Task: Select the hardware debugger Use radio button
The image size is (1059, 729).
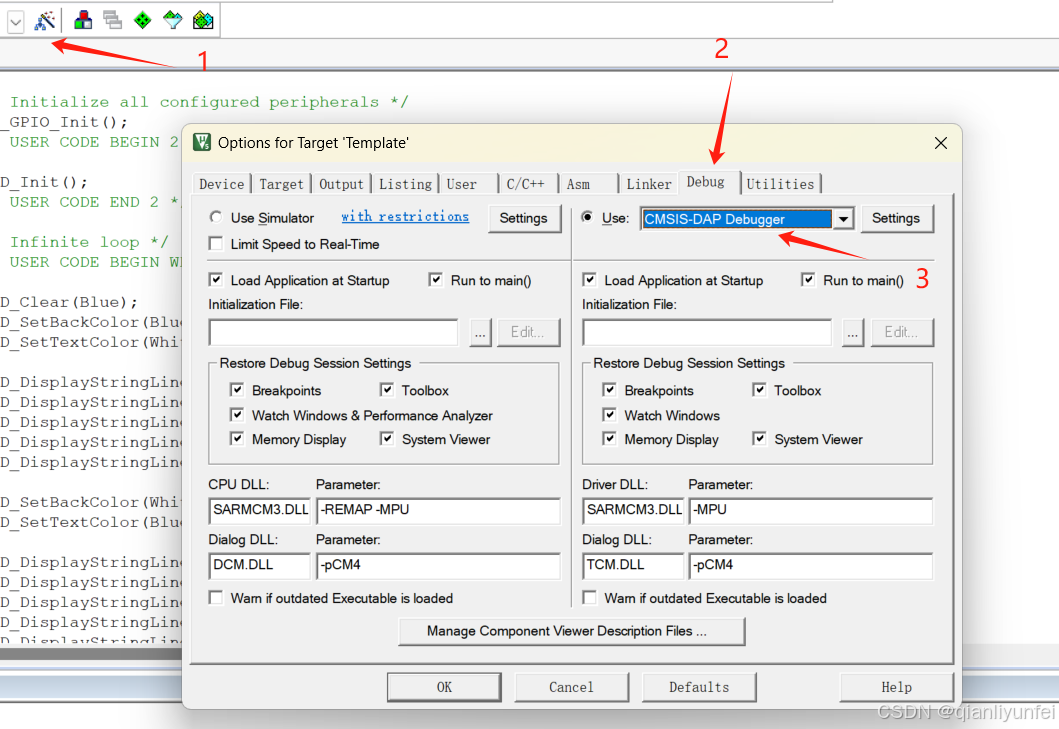Action: tap(588, 217)
